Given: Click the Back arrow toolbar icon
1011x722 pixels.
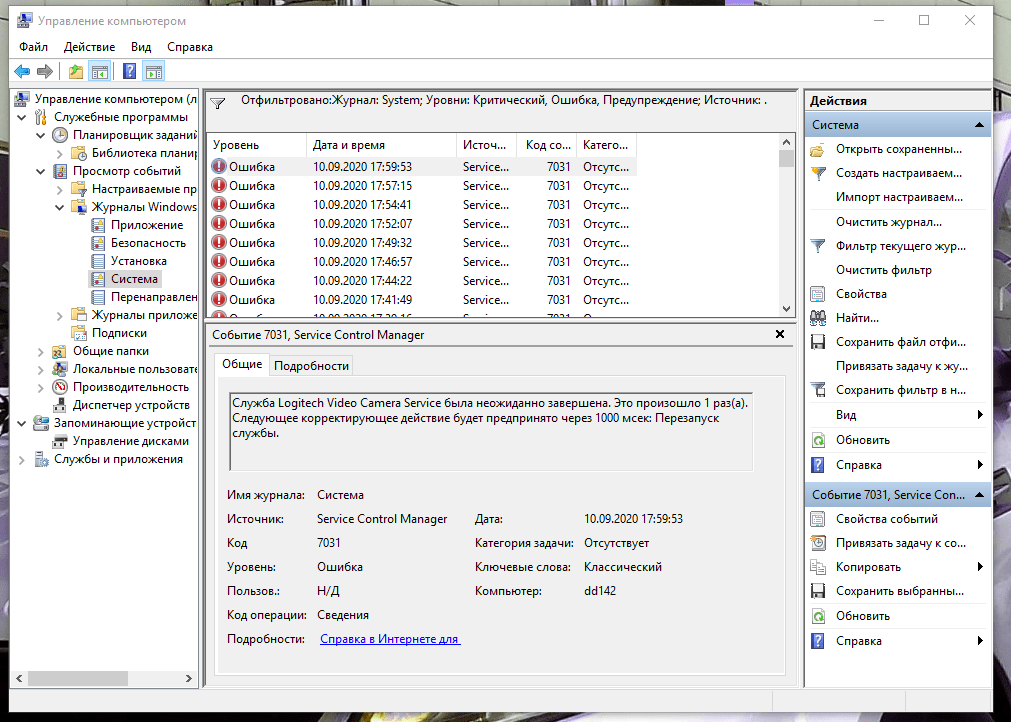Looking at the screenshot, I should tap(22, 71).
